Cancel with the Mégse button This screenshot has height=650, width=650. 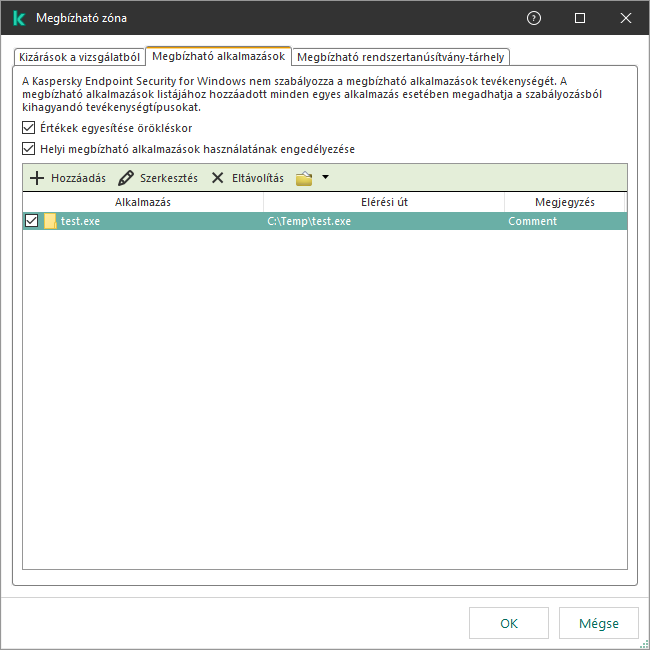[x=599, y=623]
